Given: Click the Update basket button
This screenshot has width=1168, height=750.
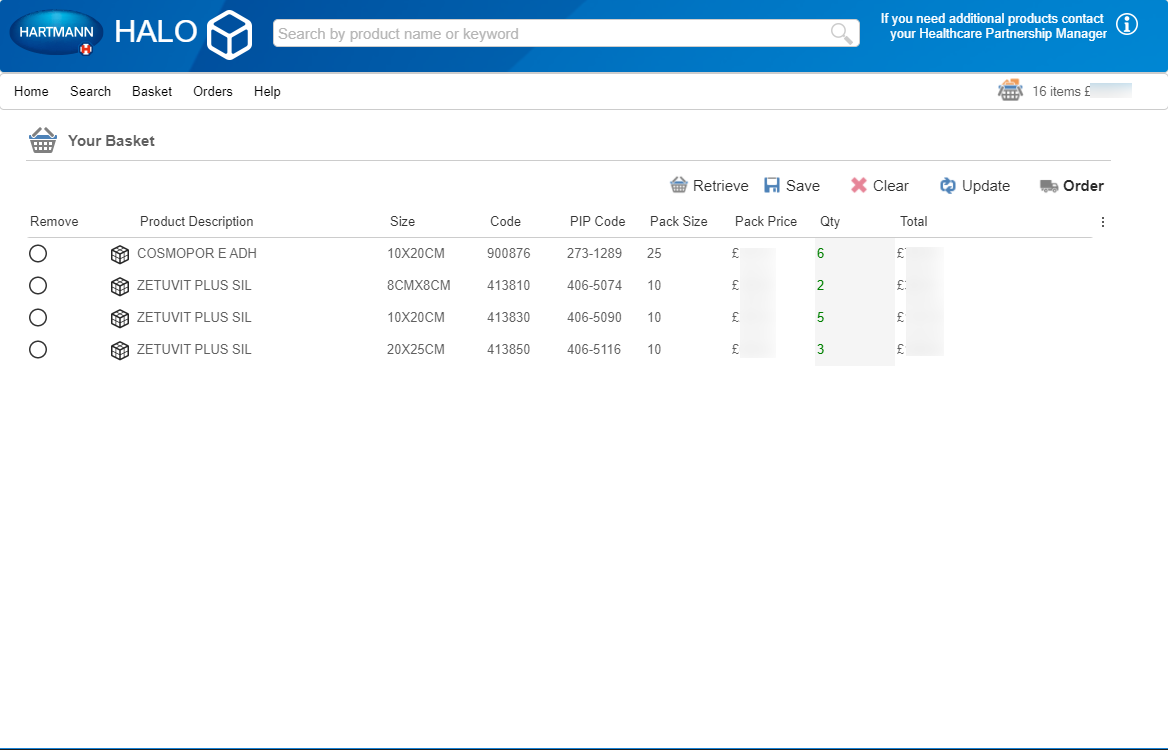Looking at the screenshot, I should coord(974,185).
